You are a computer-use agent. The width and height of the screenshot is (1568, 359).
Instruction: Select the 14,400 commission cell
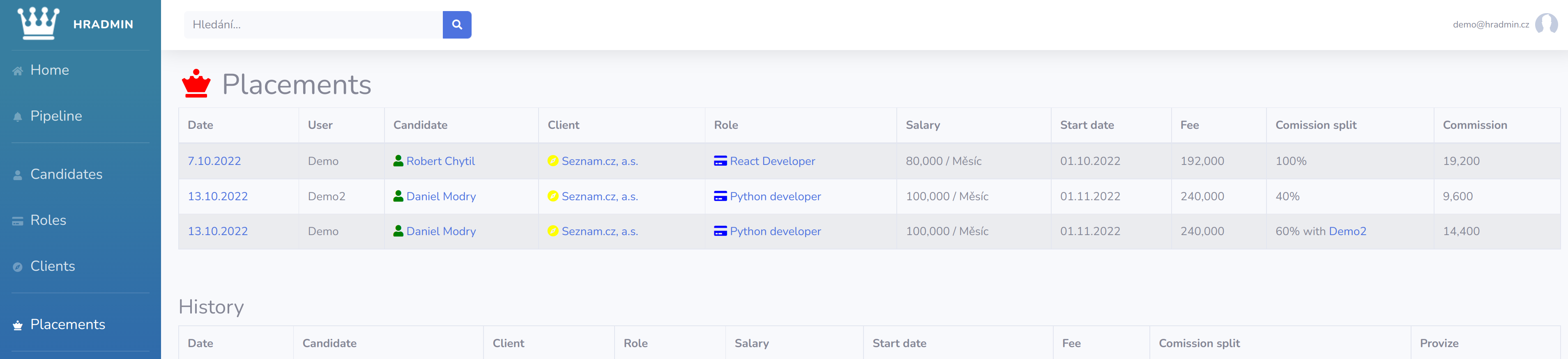tap(1497, 231)
